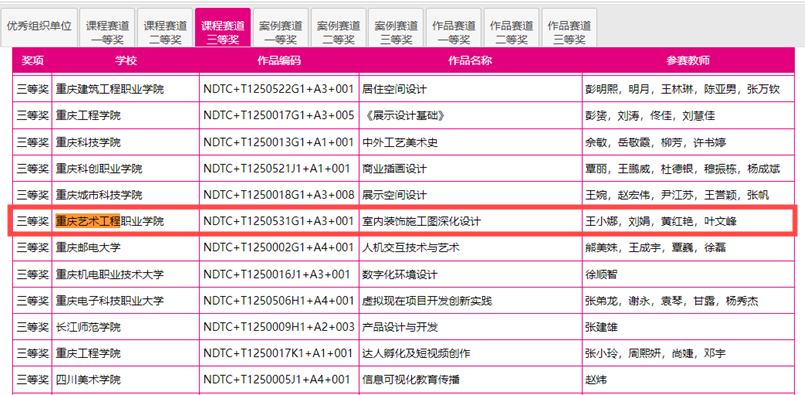Select school cell 四川美术学院
Viewport: 805px width, 395px height.
pyautogui.click(x=126, y=381)
